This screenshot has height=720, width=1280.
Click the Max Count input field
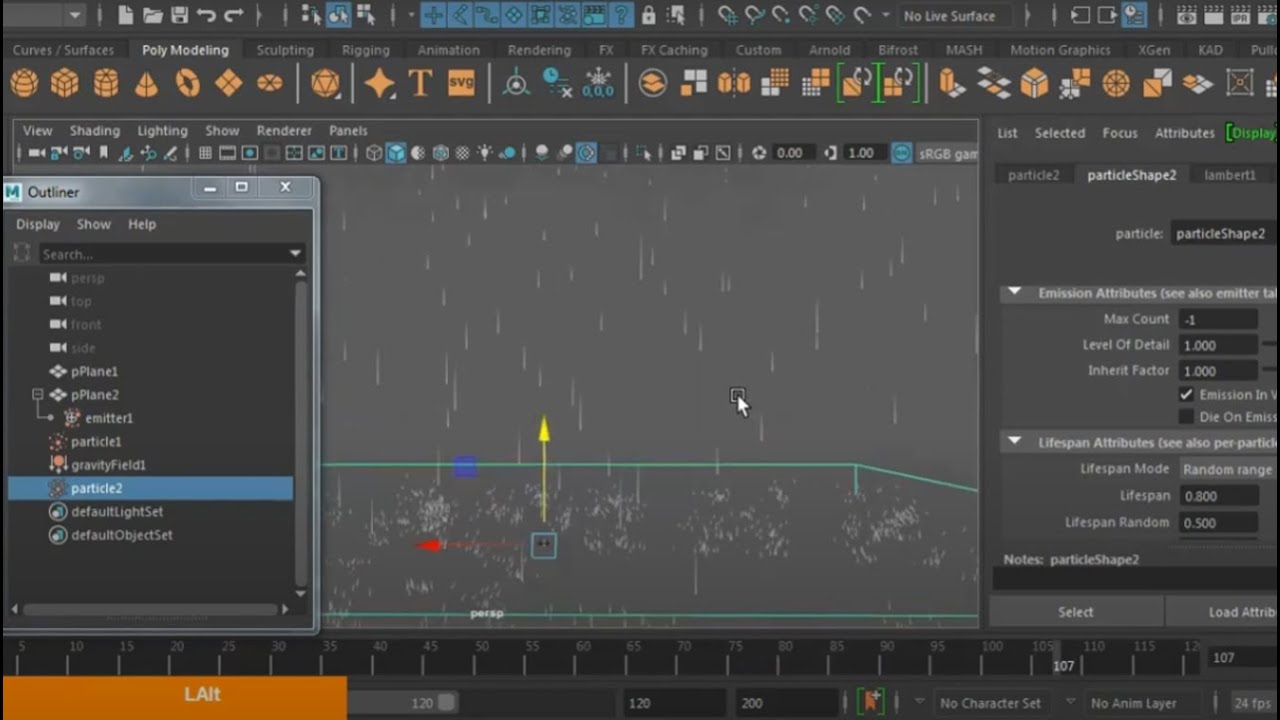click(x=1217, y=319)
